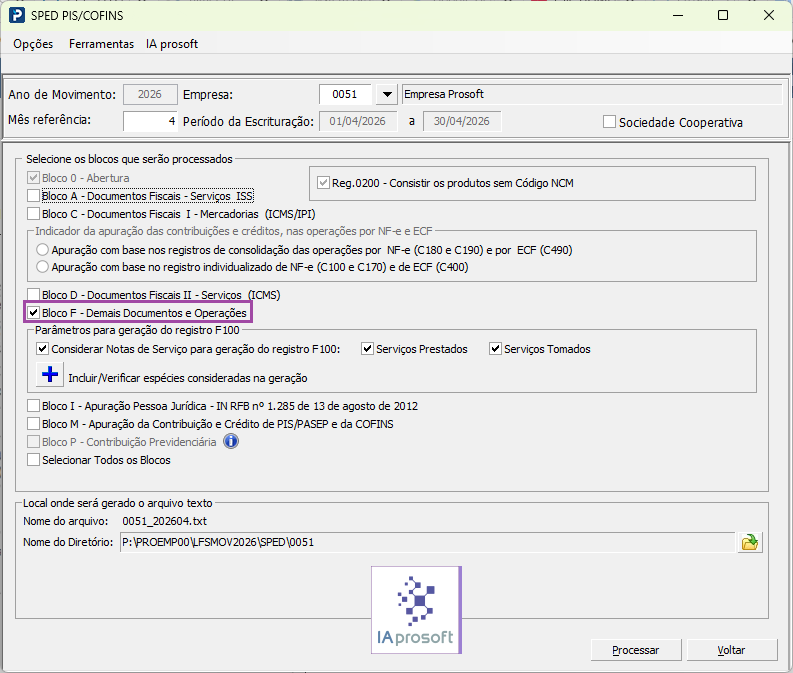This screenshot has height=673, width=793.
Task: Click the Bloco 0 - Abertura checkbox
Action: [34, 178]
